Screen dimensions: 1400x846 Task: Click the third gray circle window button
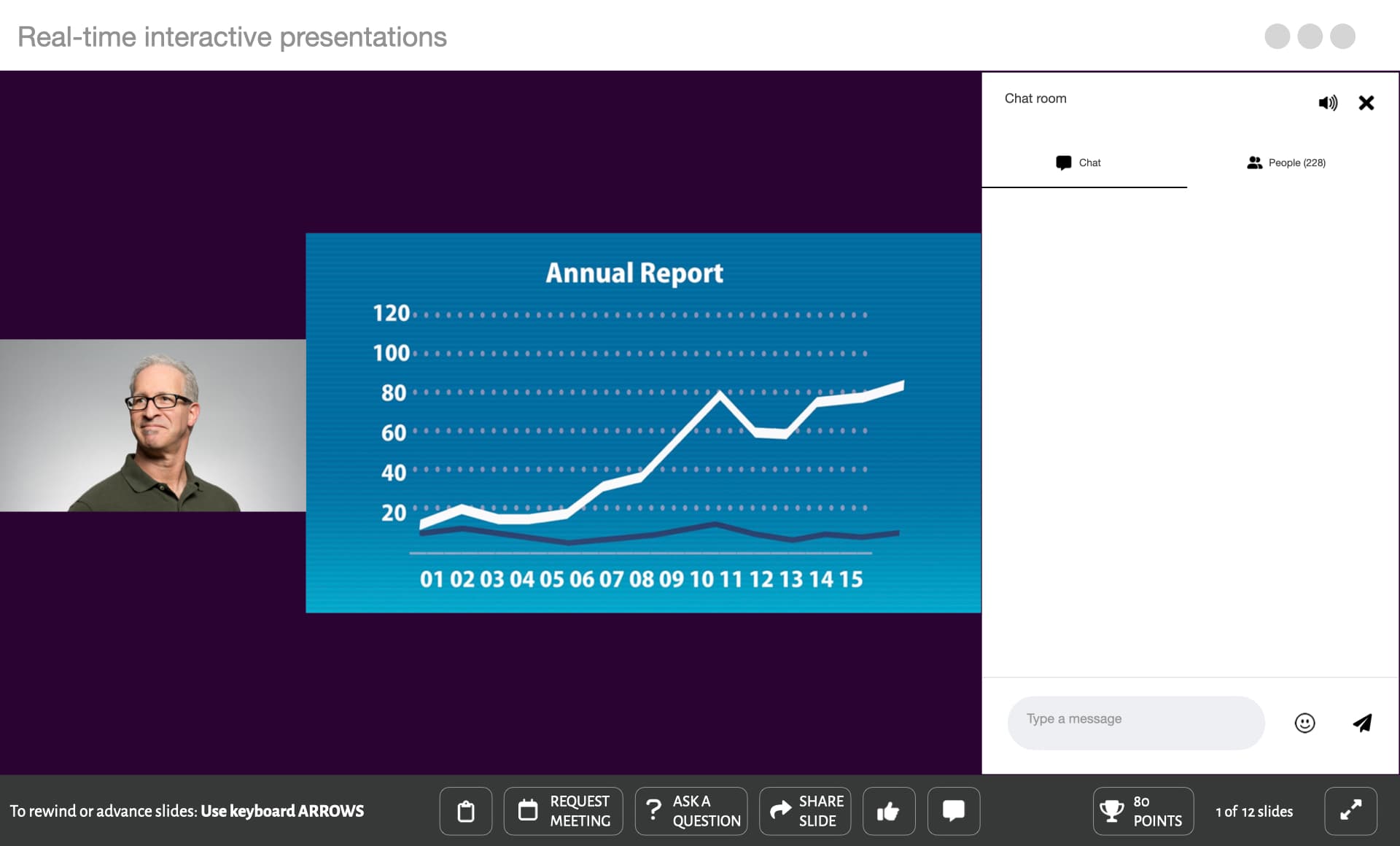[x=1342, y=36]
